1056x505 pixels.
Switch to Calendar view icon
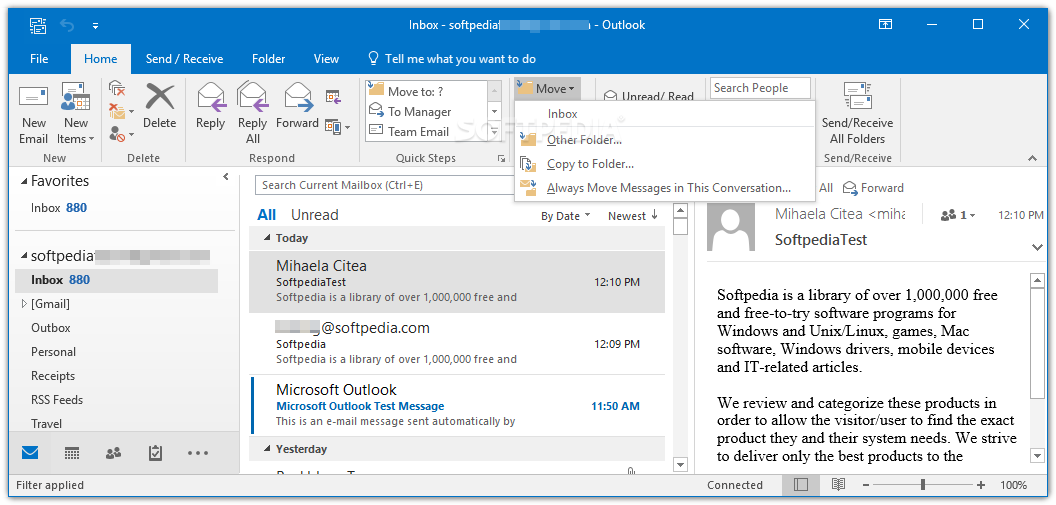tap(72, 453)
